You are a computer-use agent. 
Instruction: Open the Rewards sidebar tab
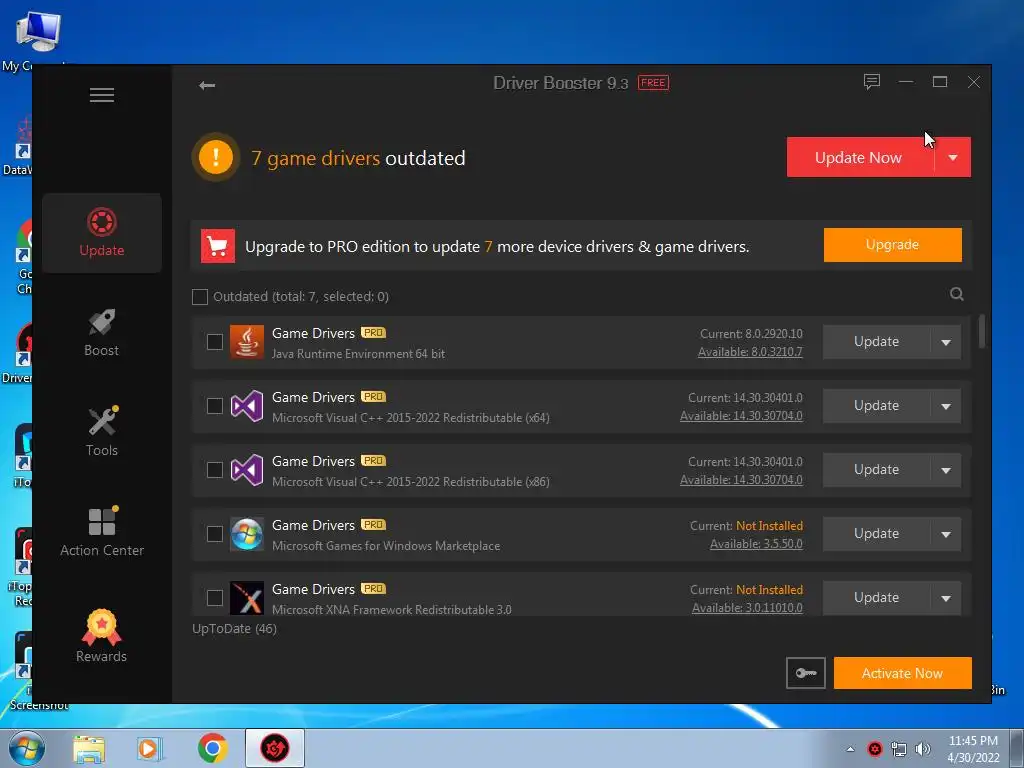click(102, 636)
